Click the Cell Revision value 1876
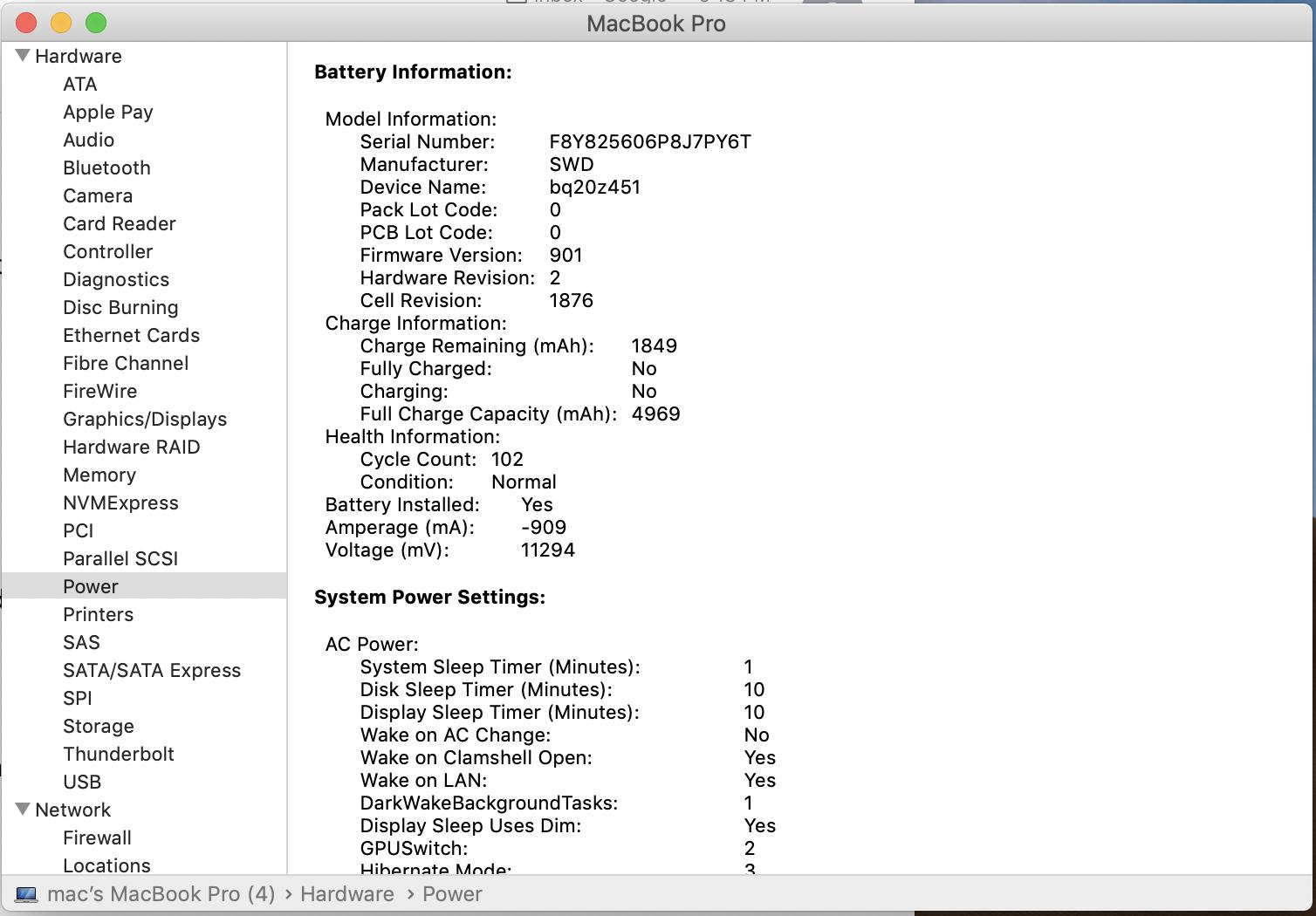The height and width of the screenshot is (916, 1316). (x=572, y=300)
